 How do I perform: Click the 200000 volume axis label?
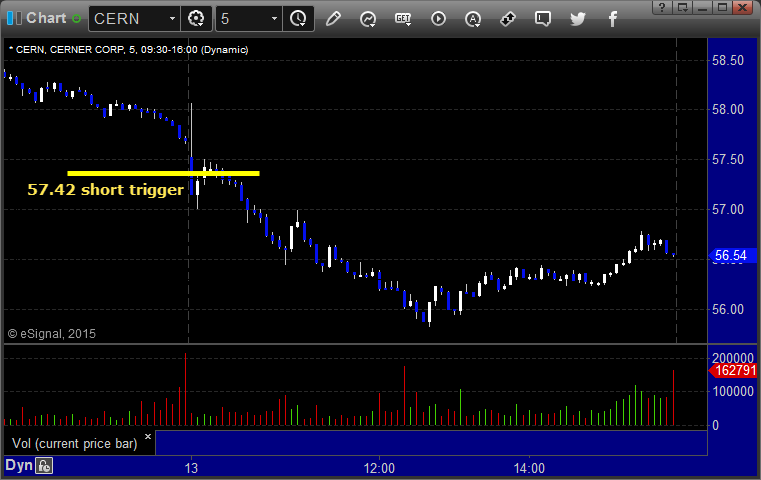(x=733, y=358)
